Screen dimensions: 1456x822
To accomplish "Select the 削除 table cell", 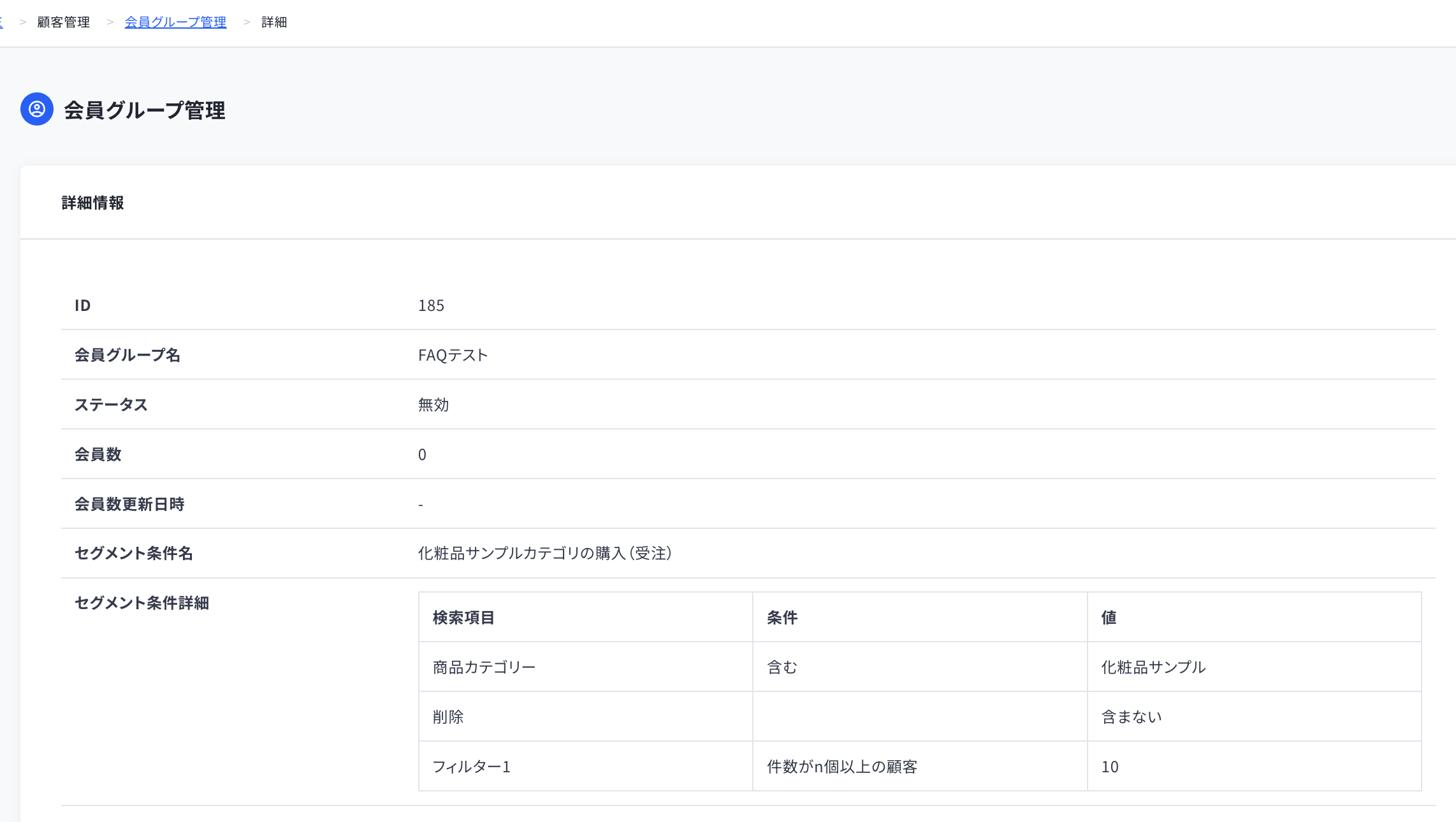I will (586, 716).
